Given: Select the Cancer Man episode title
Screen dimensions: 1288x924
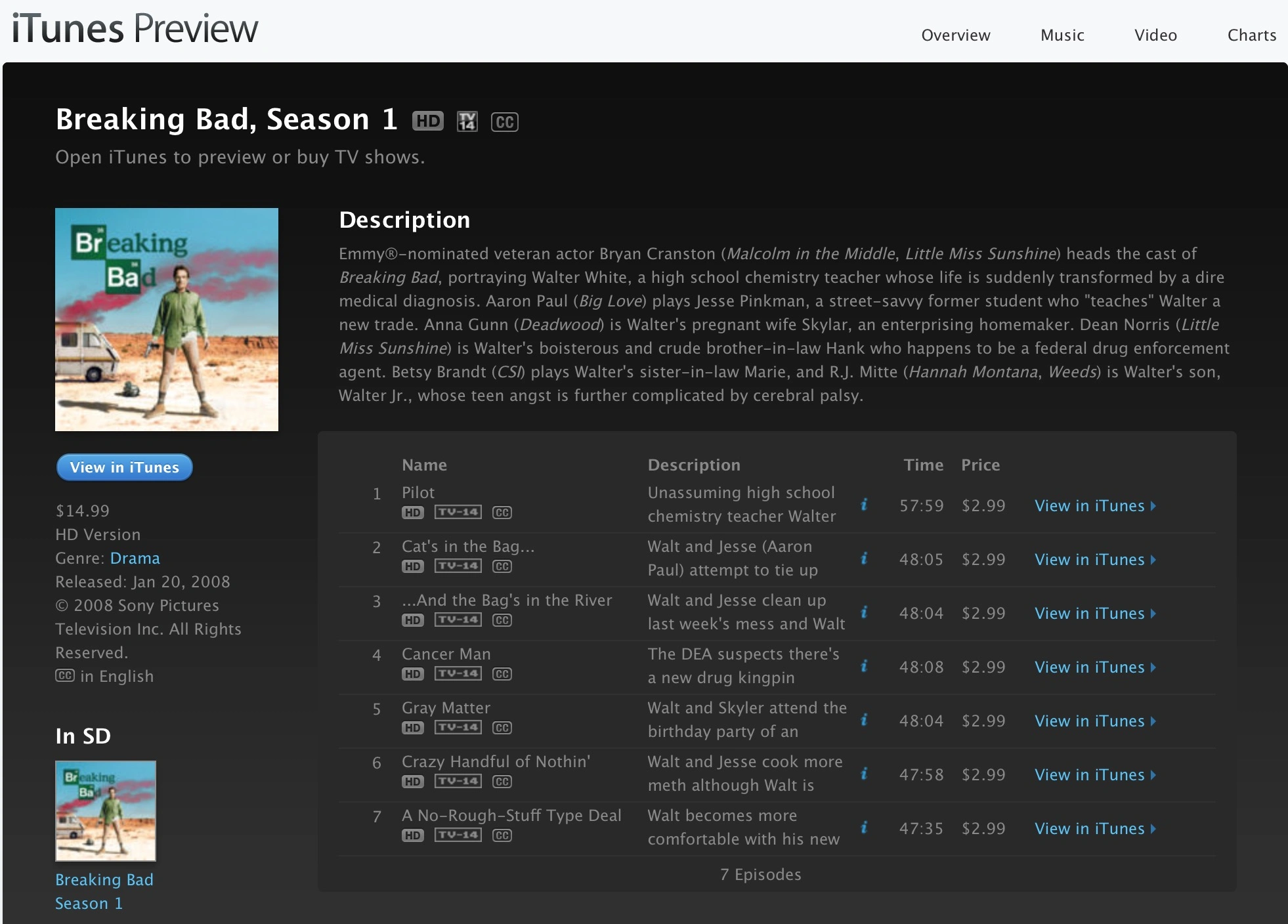Looking at the screenshot, I should coord(446,654).
